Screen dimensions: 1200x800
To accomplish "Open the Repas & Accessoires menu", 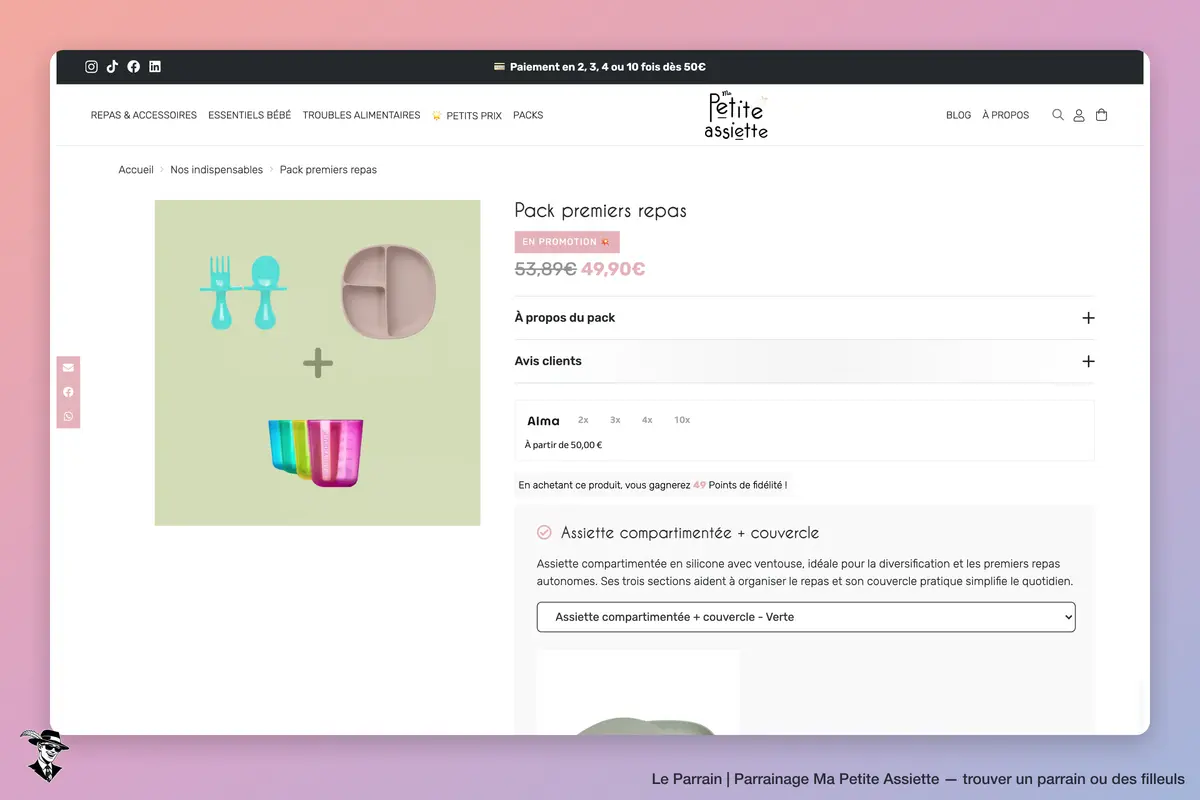I will [x=144, y=115].
